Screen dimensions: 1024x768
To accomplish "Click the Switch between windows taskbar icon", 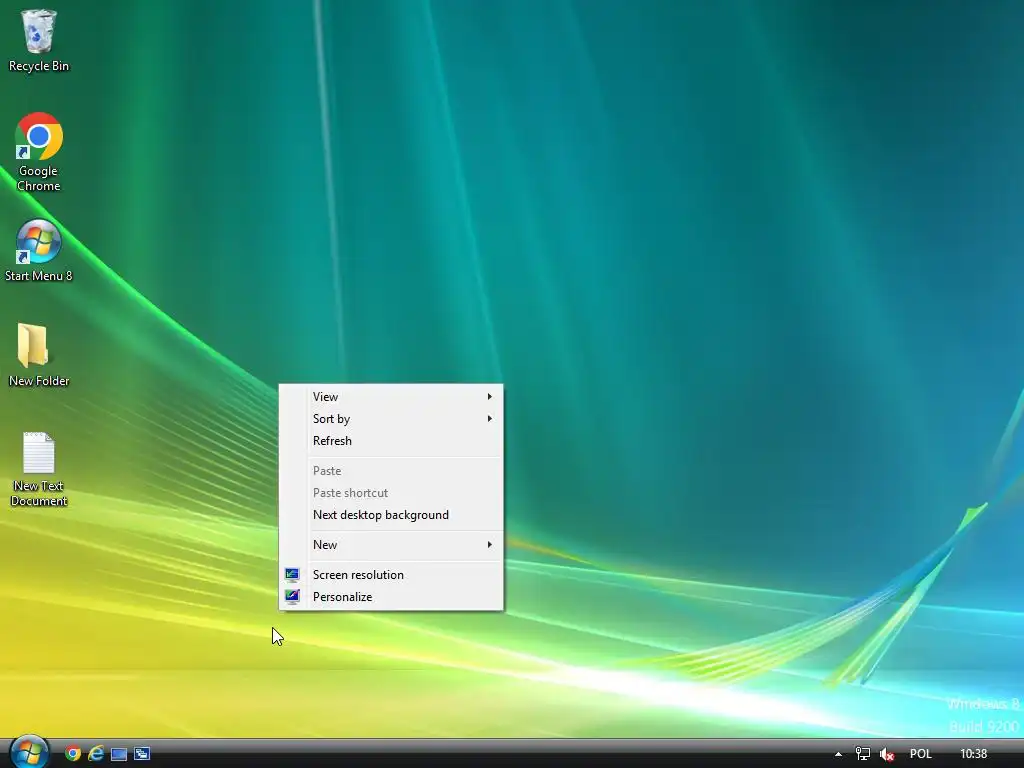I will [142, 754].
